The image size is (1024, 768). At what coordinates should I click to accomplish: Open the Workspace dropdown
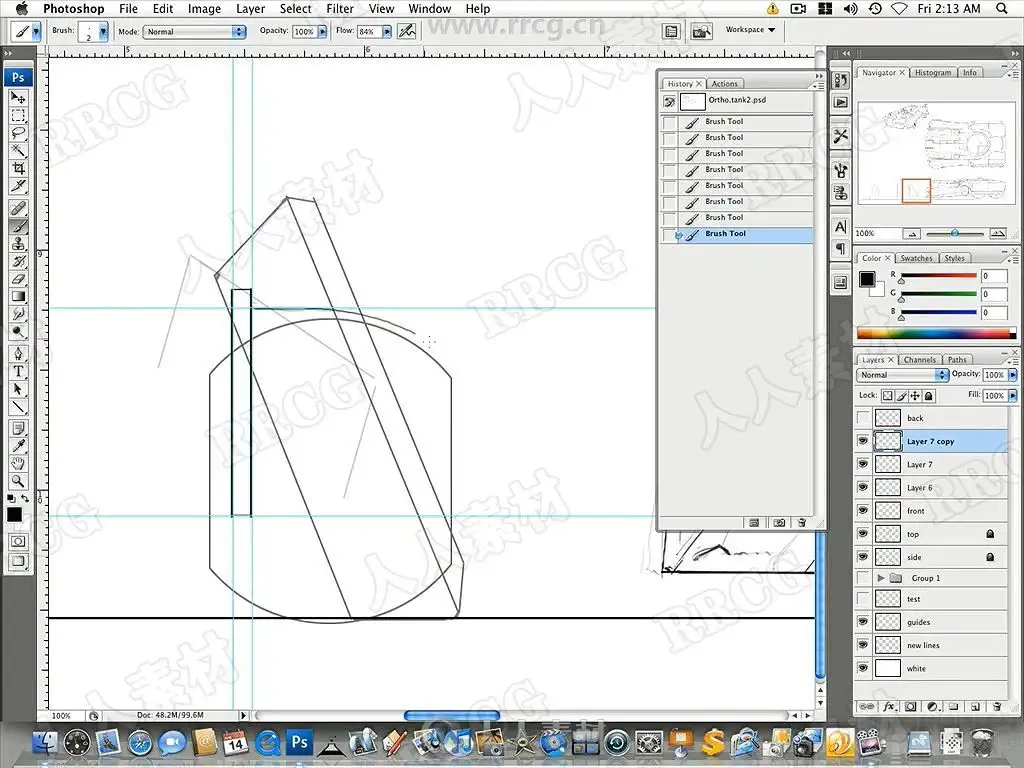tap(750, 30)
